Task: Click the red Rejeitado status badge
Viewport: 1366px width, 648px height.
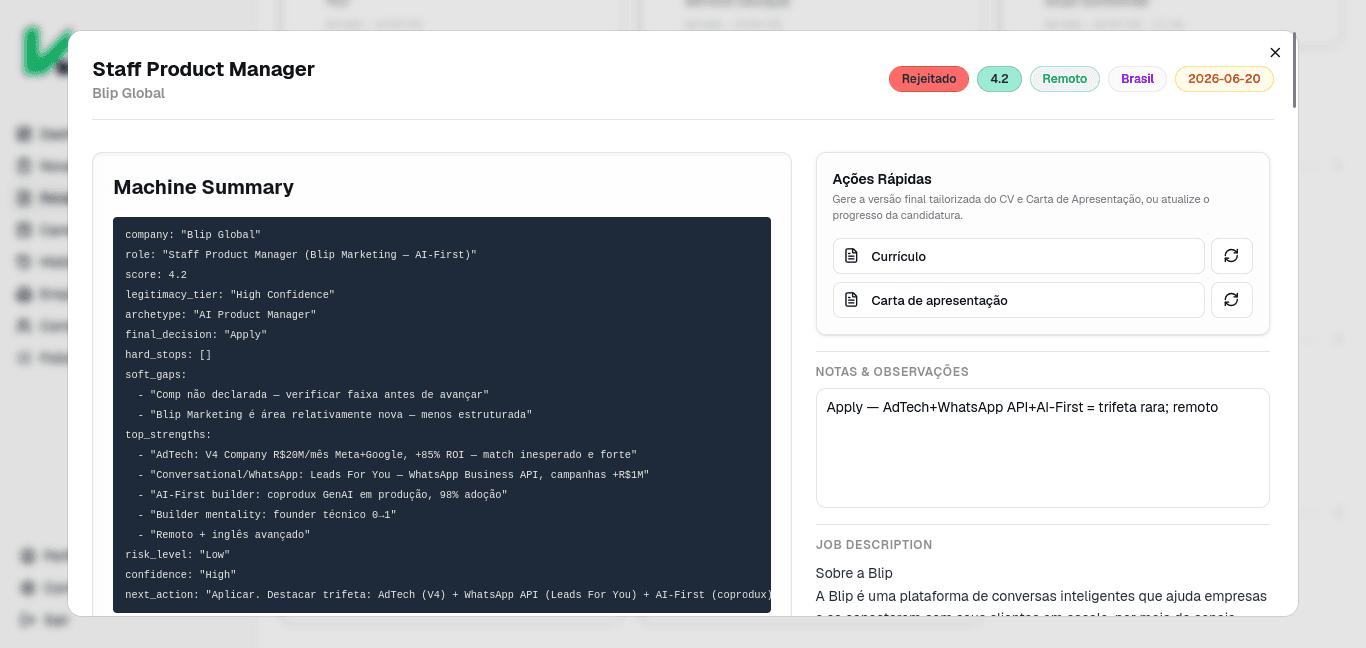Action: pos(929,79)
